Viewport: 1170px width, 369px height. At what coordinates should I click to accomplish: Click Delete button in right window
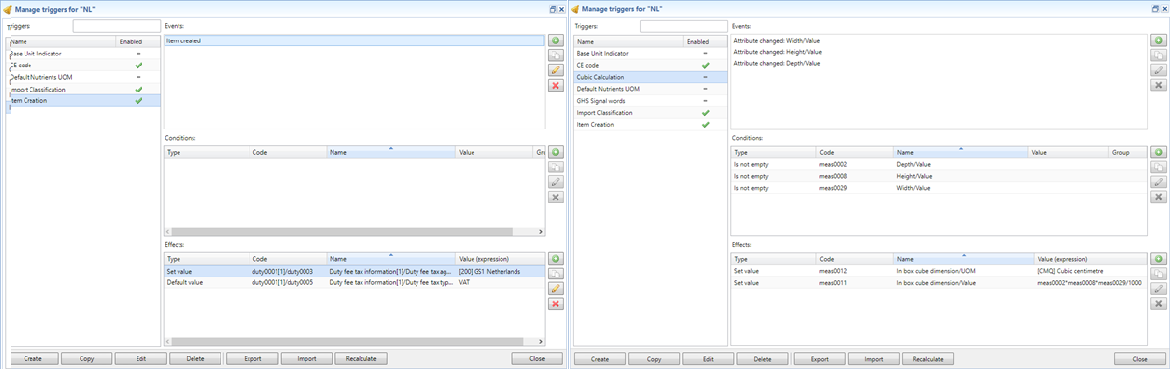763,359
